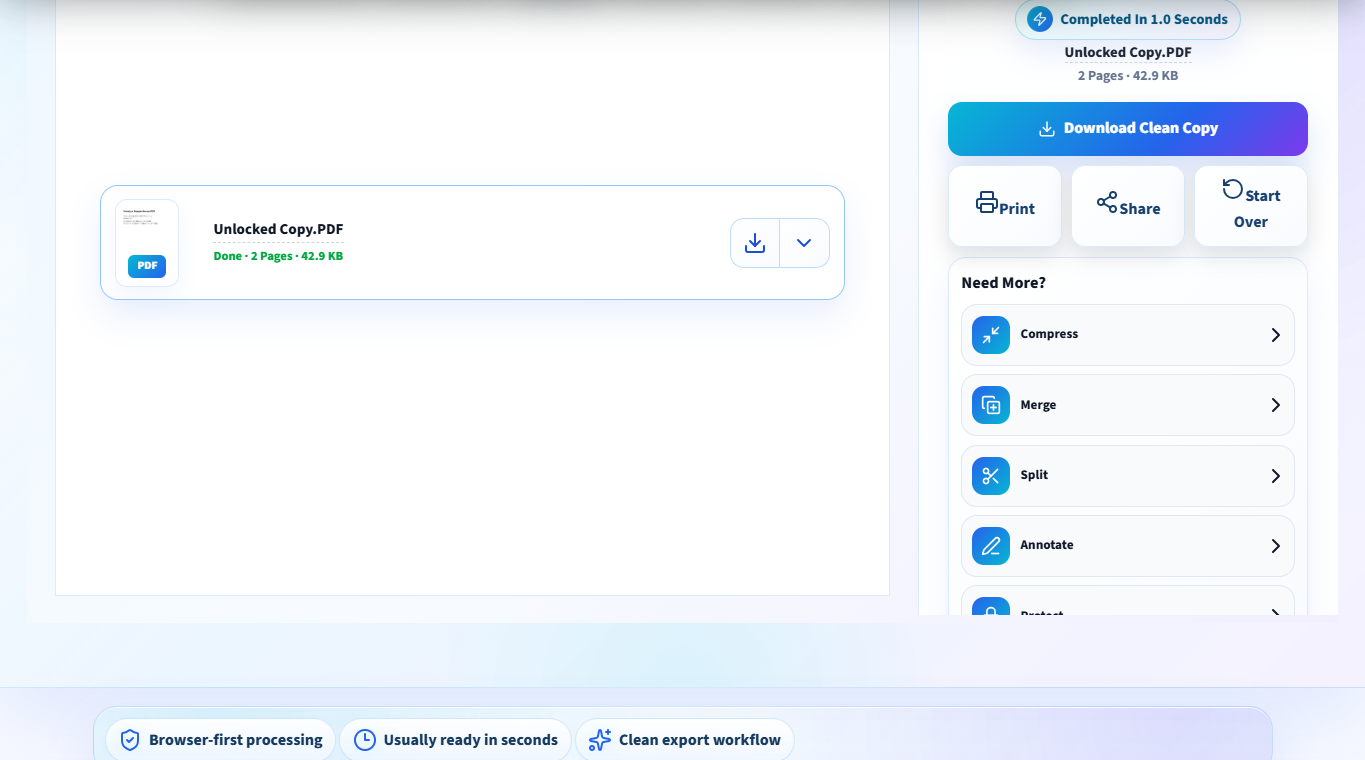1365x760 pixels.
Task: Click the Compress arrows icon
Action: (x=990, y=335)
